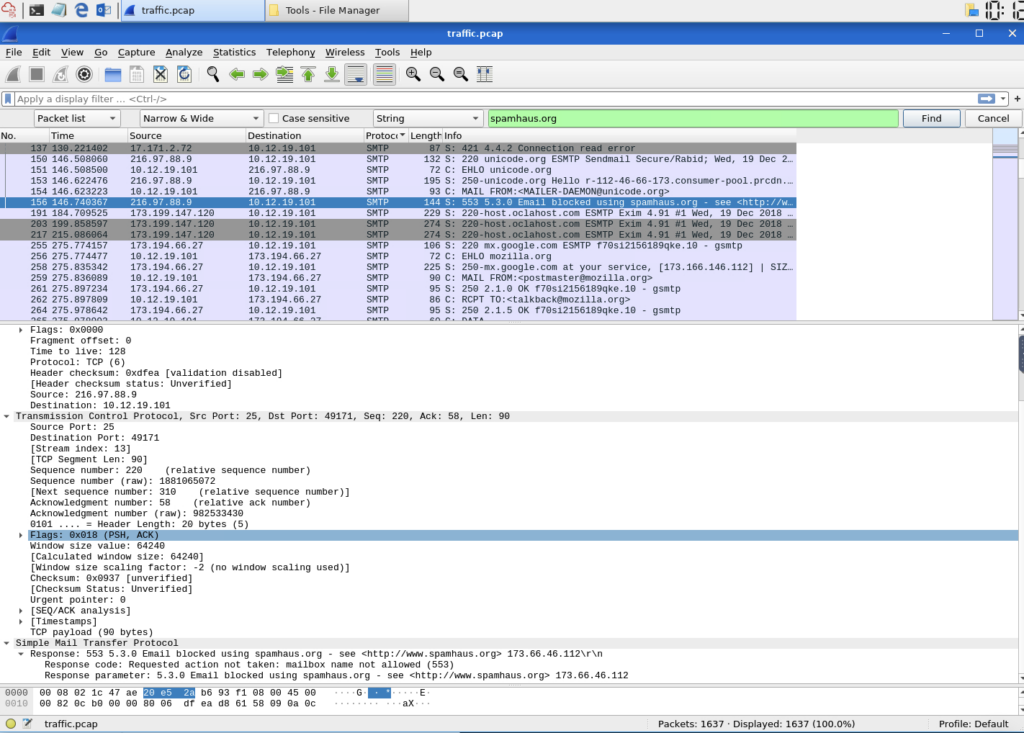Select packet 154 MAIL FROM MAILER-DAEMON row

coord(398,191)
